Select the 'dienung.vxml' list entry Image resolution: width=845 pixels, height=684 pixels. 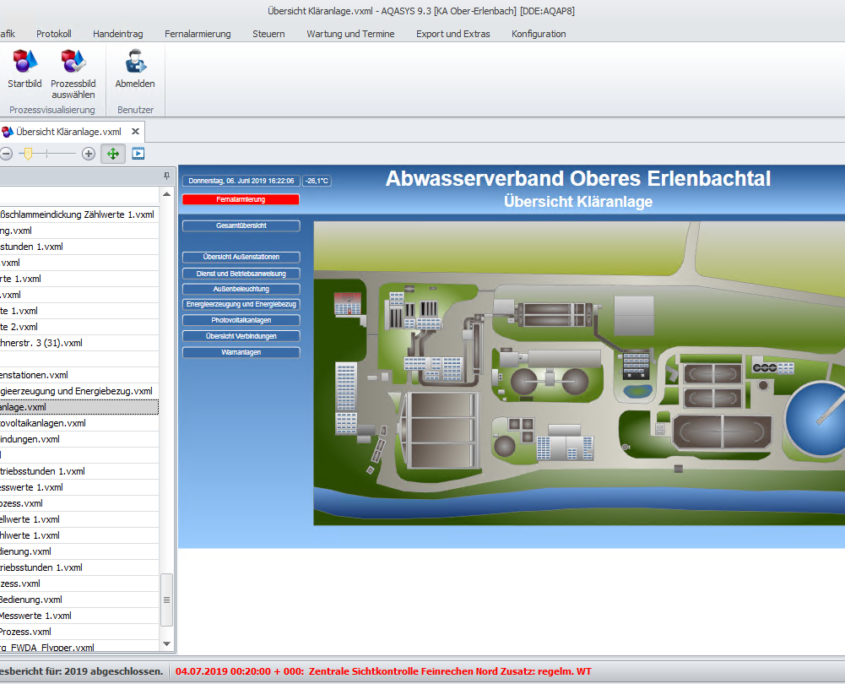[x=79, y=551]
